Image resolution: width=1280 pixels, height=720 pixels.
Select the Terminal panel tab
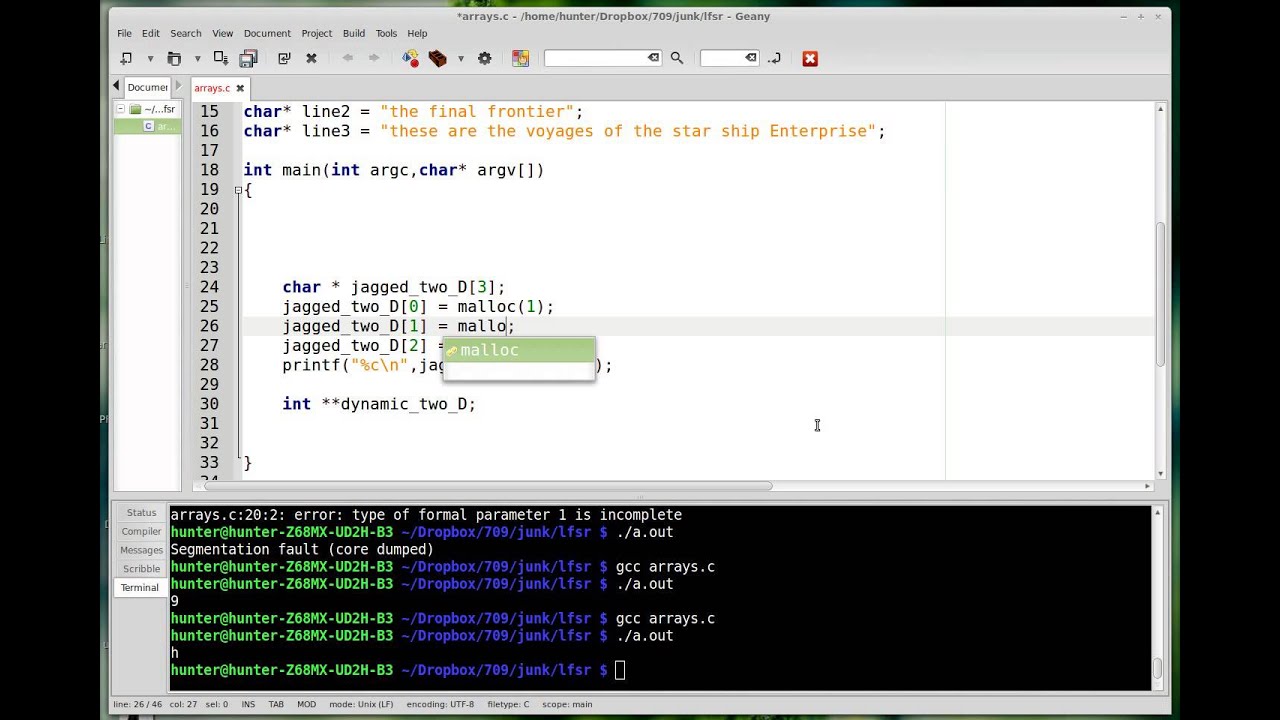[x=140, y=588]
